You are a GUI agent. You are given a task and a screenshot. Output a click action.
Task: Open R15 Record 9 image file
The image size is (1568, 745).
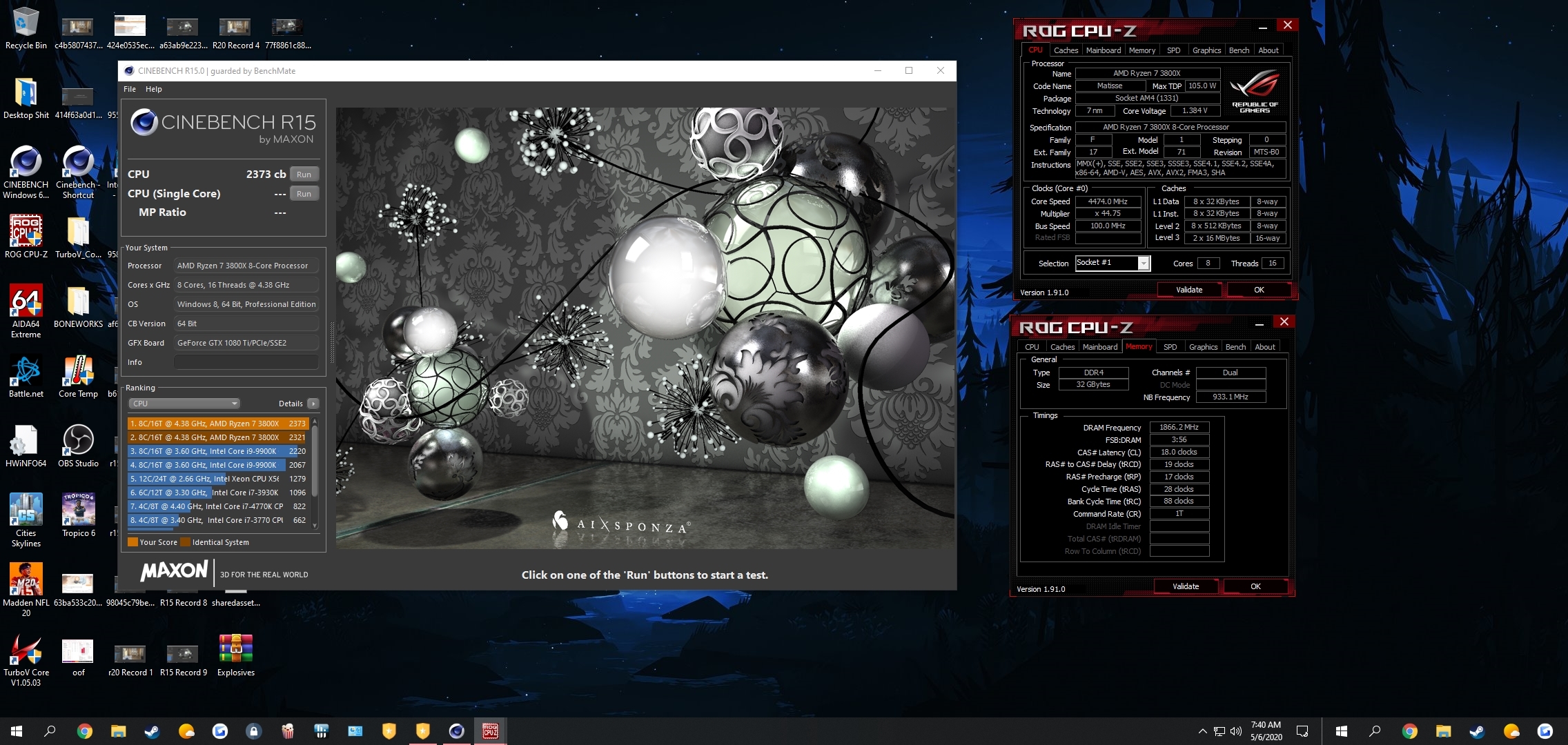(183, 659)
